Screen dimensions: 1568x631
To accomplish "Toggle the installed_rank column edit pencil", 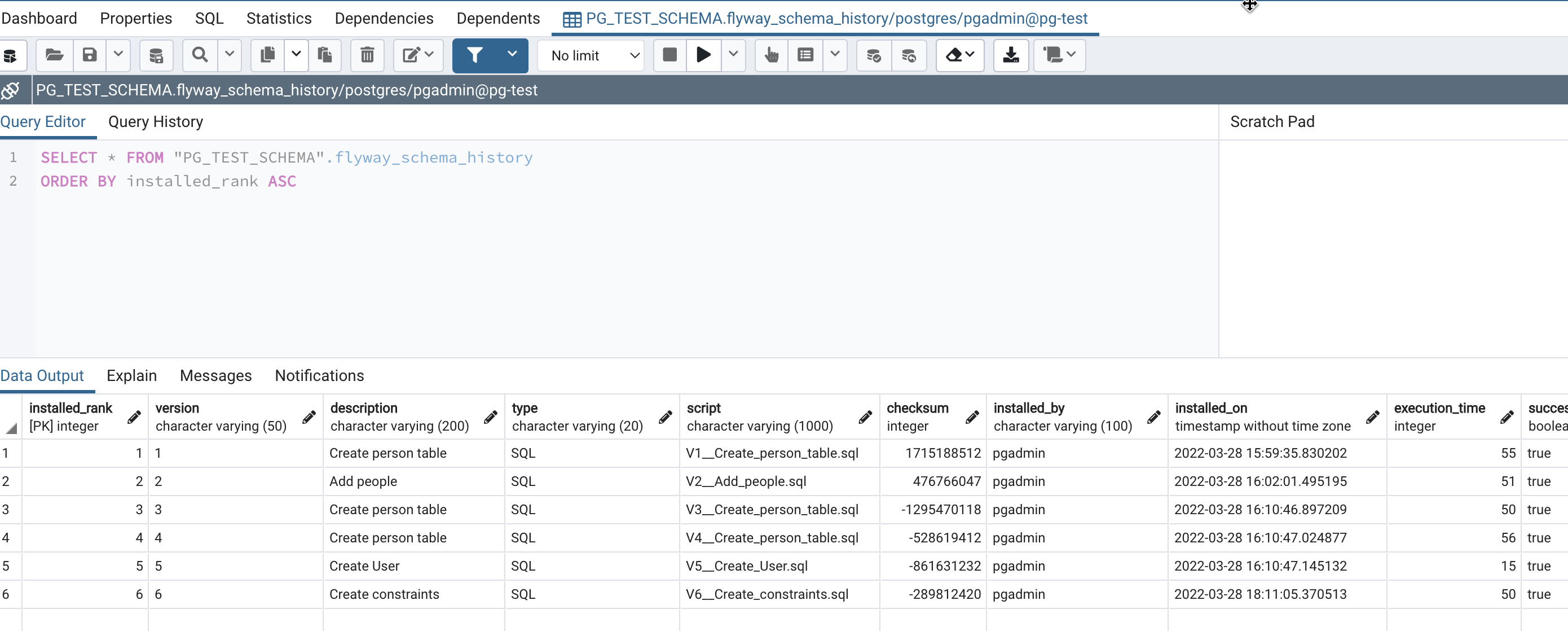I will coord(135,417).
